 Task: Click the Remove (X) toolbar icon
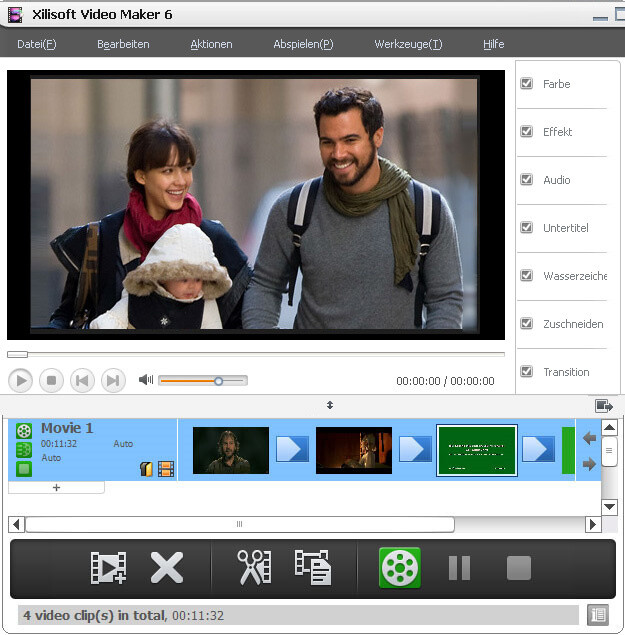pos(166,568)
